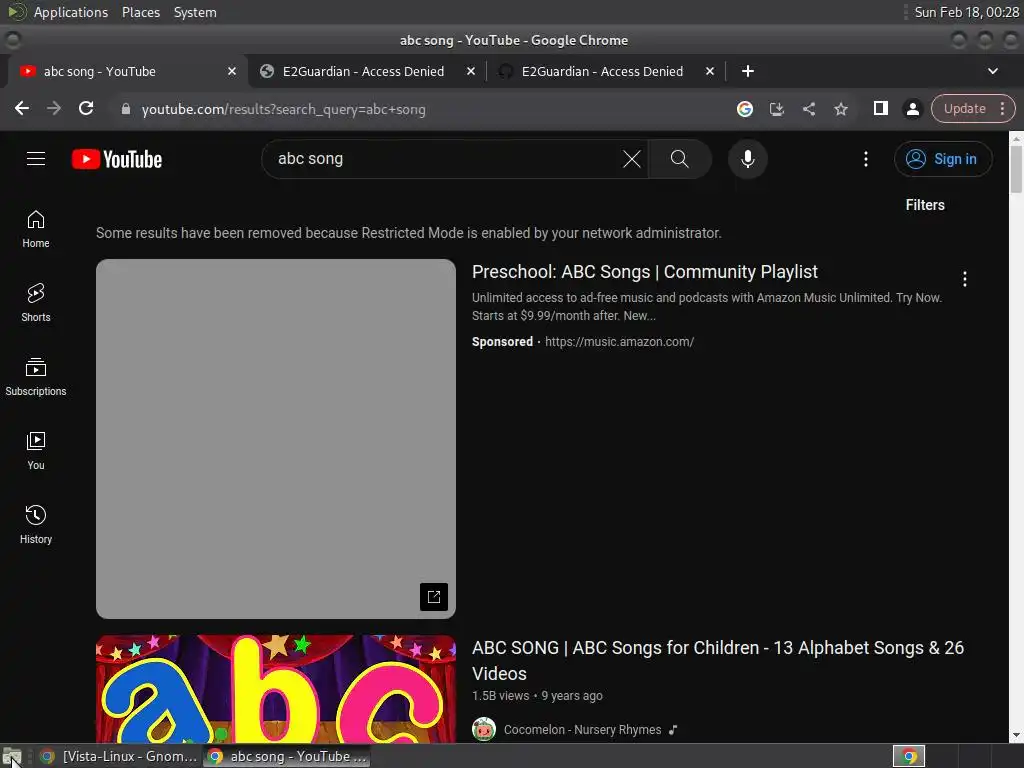Reload the current page
This screenshot has width=1024, height=768.
[86, 108]
